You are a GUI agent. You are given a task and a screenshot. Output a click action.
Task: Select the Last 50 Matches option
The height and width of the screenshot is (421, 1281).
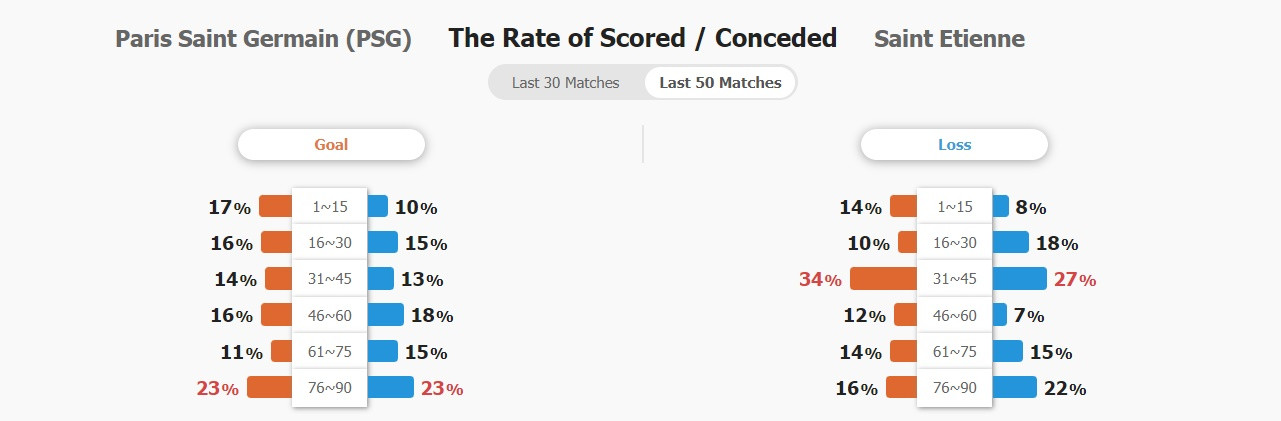point(720,83)
